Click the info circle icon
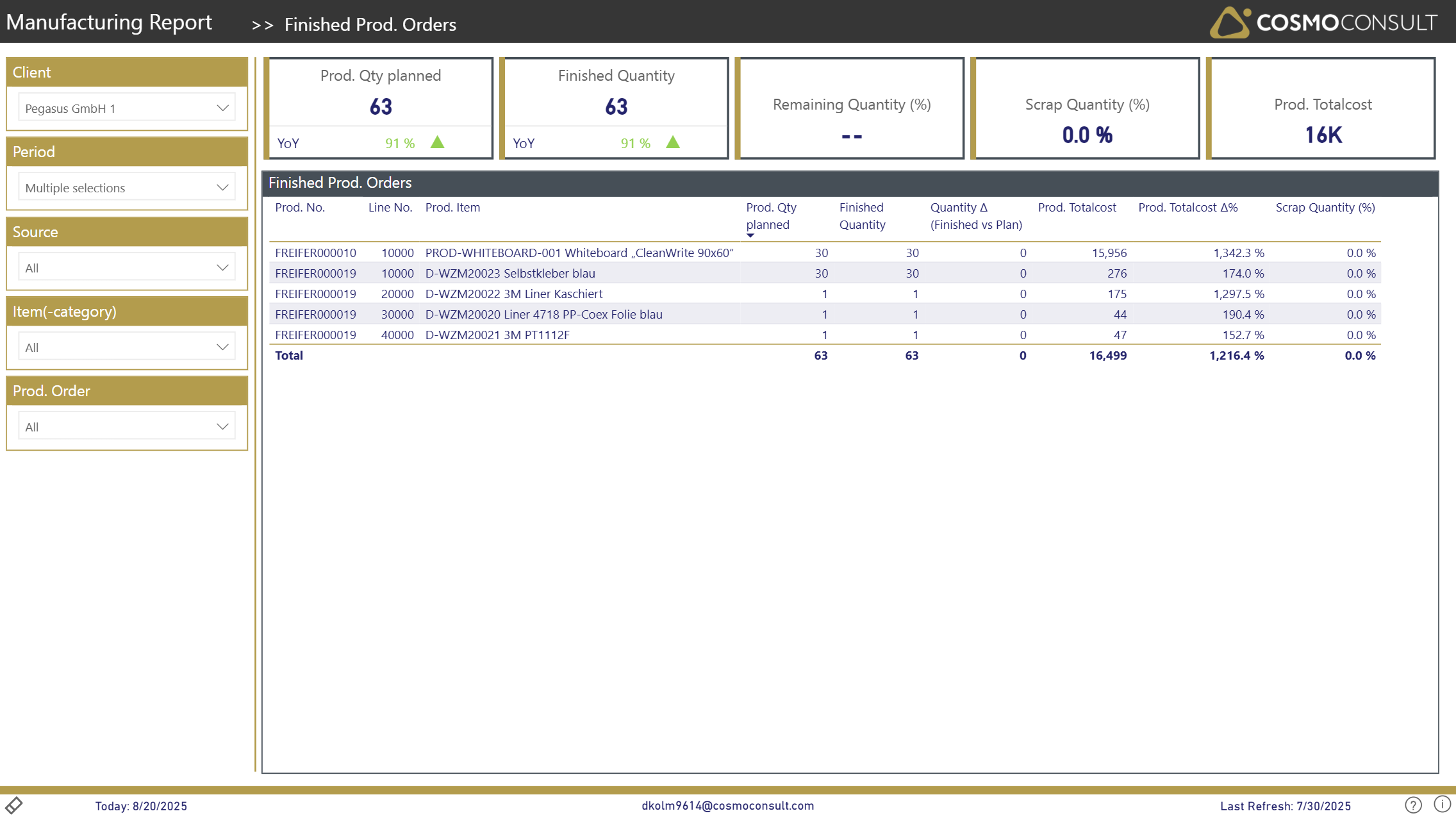 (x=1442, y=804)
